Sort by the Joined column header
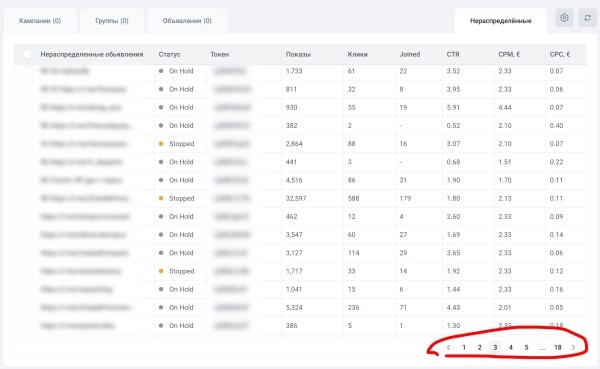 pyautogui.click(x=410, y=54)
